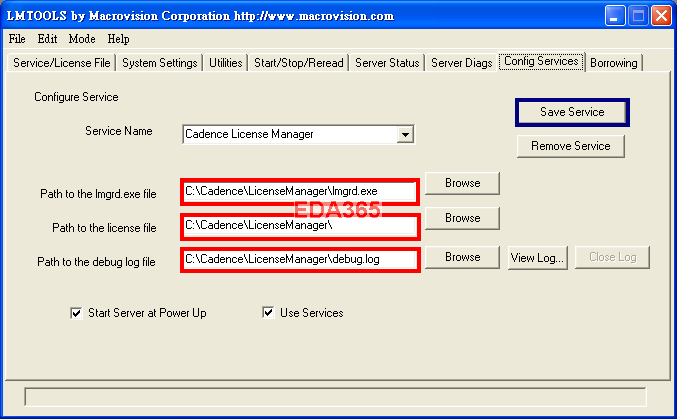
Task: Click the LMTOOLS title bar text
Action: pyautogui.click(x=200, y=16)
